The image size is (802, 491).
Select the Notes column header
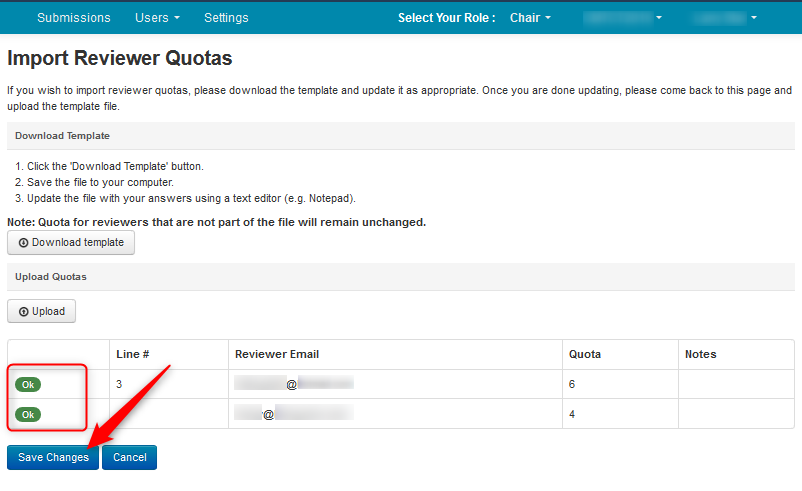point(700,354)
